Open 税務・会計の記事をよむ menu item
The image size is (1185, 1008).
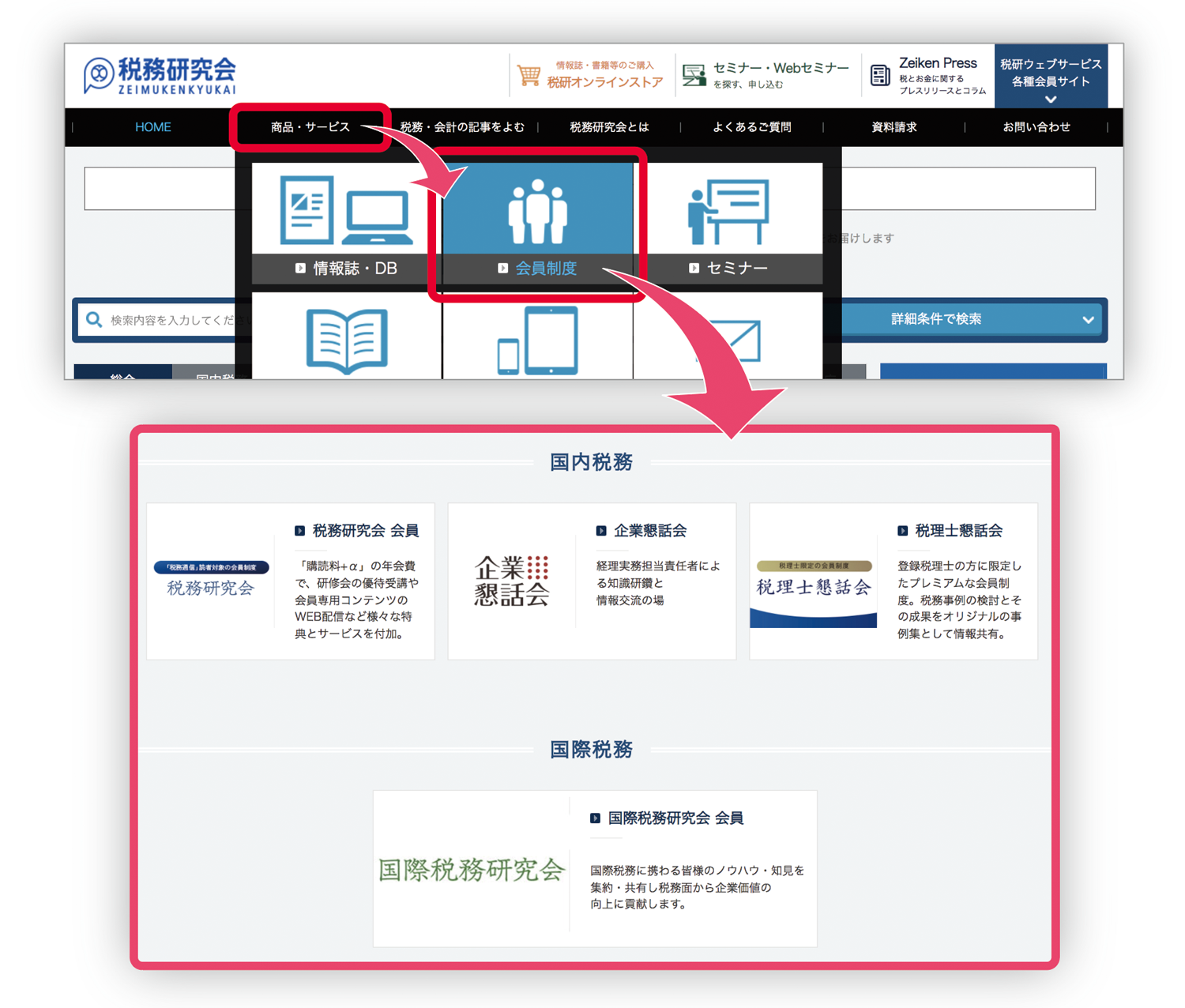[x=462, y=127]
